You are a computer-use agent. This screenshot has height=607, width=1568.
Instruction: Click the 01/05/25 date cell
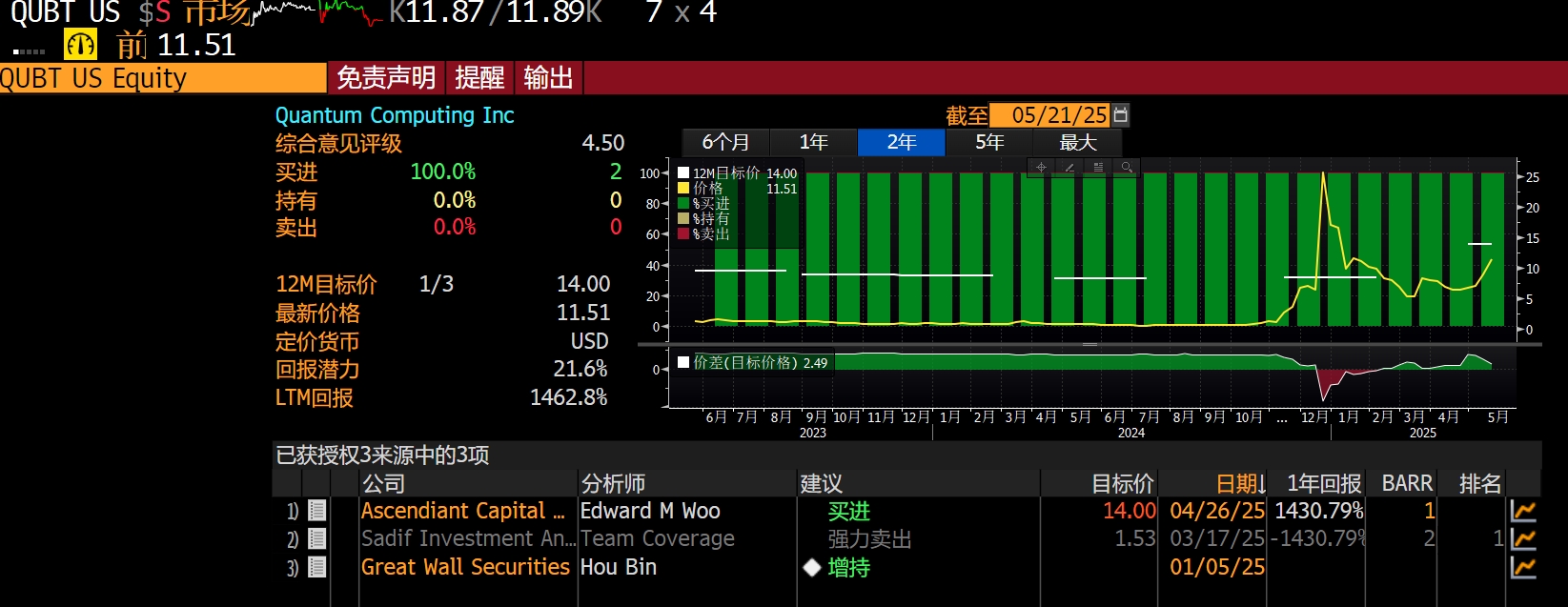coord(1217,567)
